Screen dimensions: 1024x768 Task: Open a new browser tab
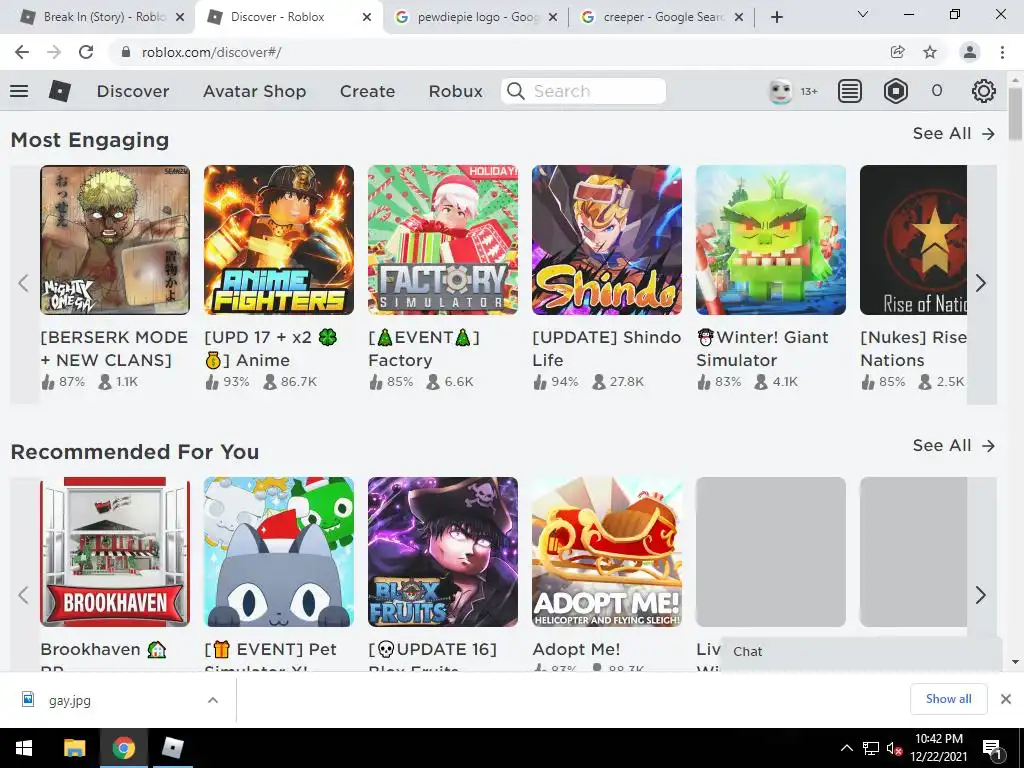coord(776,17)
